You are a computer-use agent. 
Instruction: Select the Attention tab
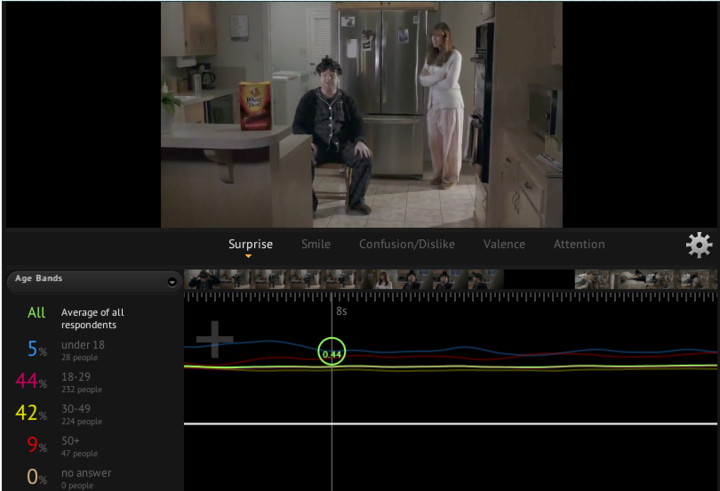coord(579,244)
